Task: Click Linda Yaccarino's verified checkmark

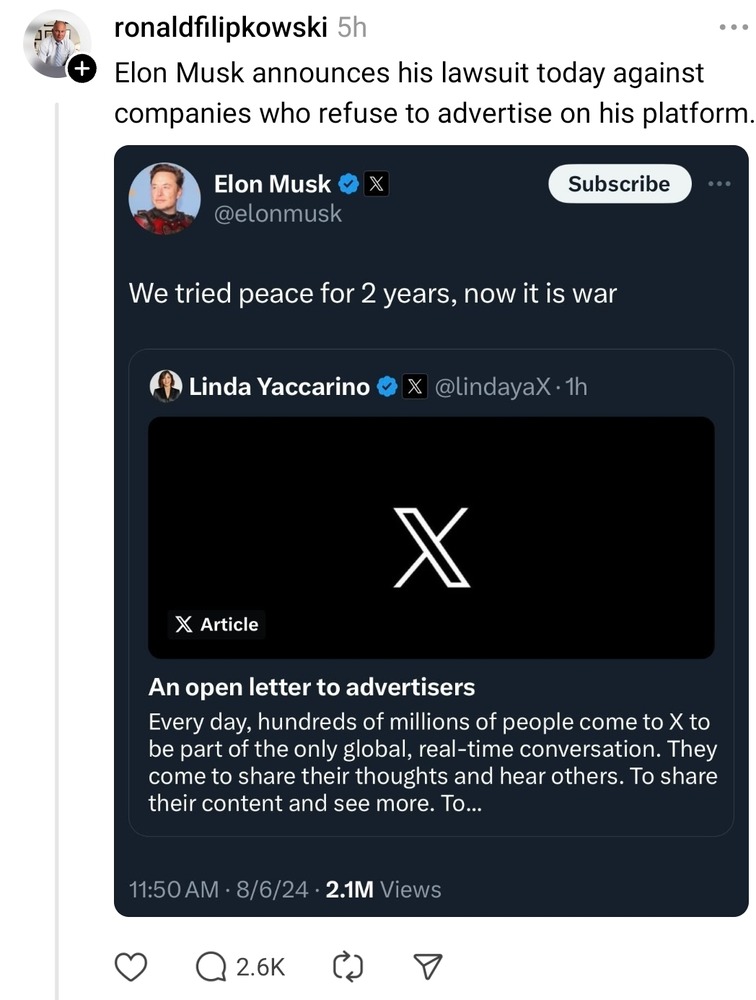Action: tap(387, 387)
